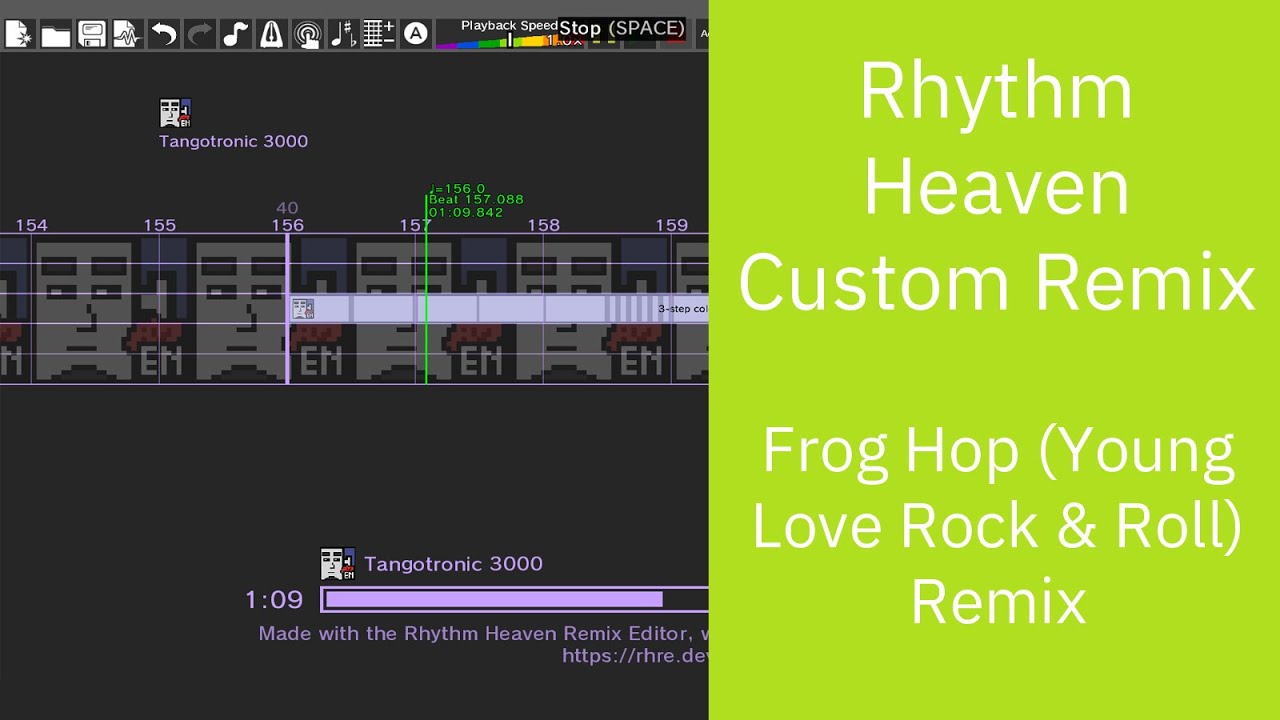The image size is (1280, 720).
Task: Click beat number 158 on the ruler
Action: pos(543,225)
